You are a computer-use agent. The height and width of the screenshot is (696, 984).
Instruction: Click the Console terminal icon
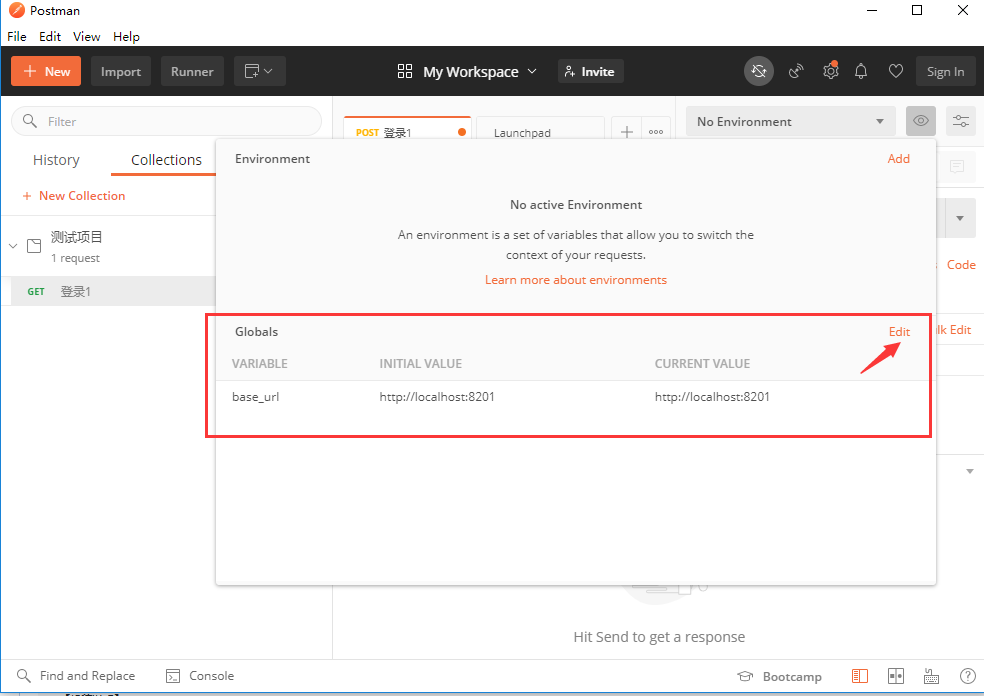(x=173, y=676)
